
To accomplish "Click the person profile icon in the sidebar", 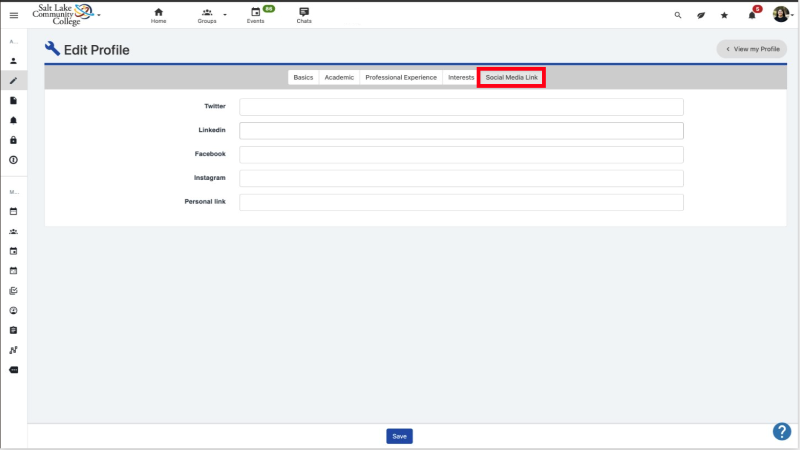I will (14, 61).
